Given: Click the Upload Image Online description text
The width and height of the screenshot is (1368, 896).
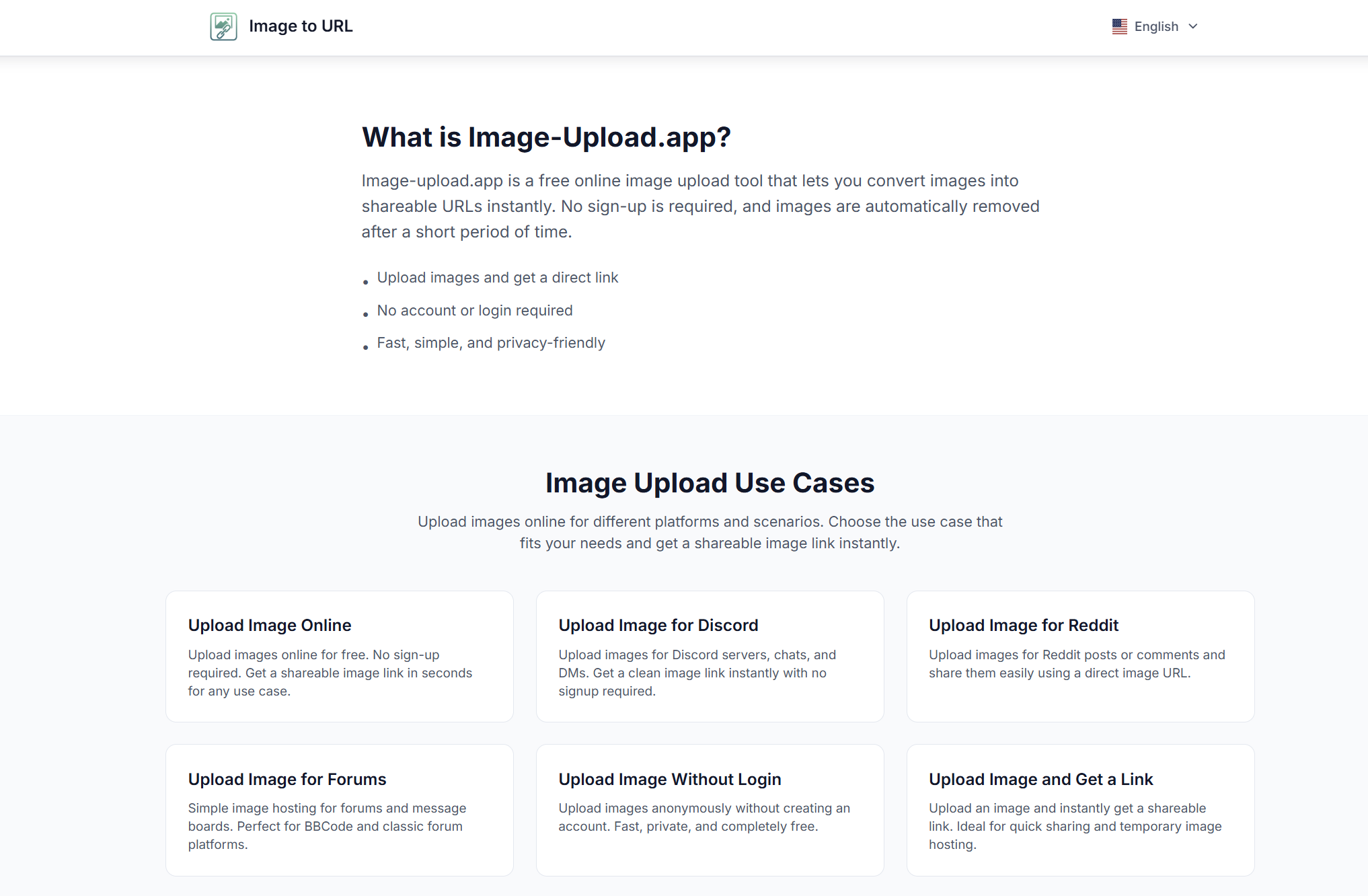Looking at the screenshot, I should click(330, 673).
